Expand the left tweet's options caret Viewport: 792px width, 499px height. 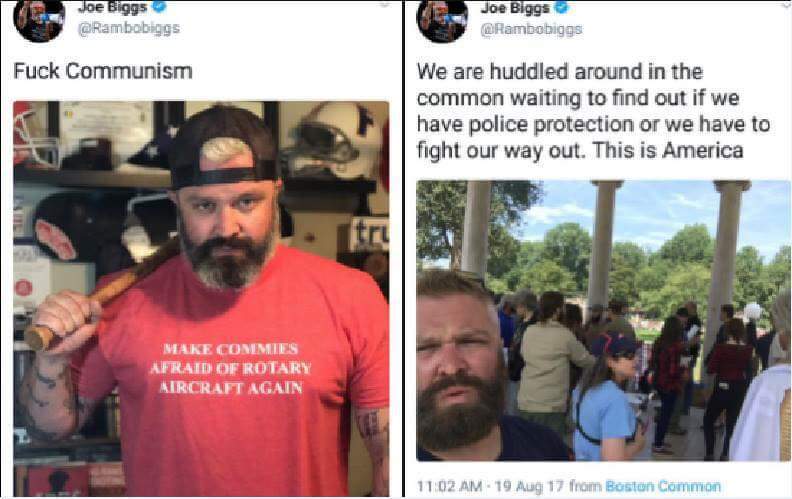[385, 5]
